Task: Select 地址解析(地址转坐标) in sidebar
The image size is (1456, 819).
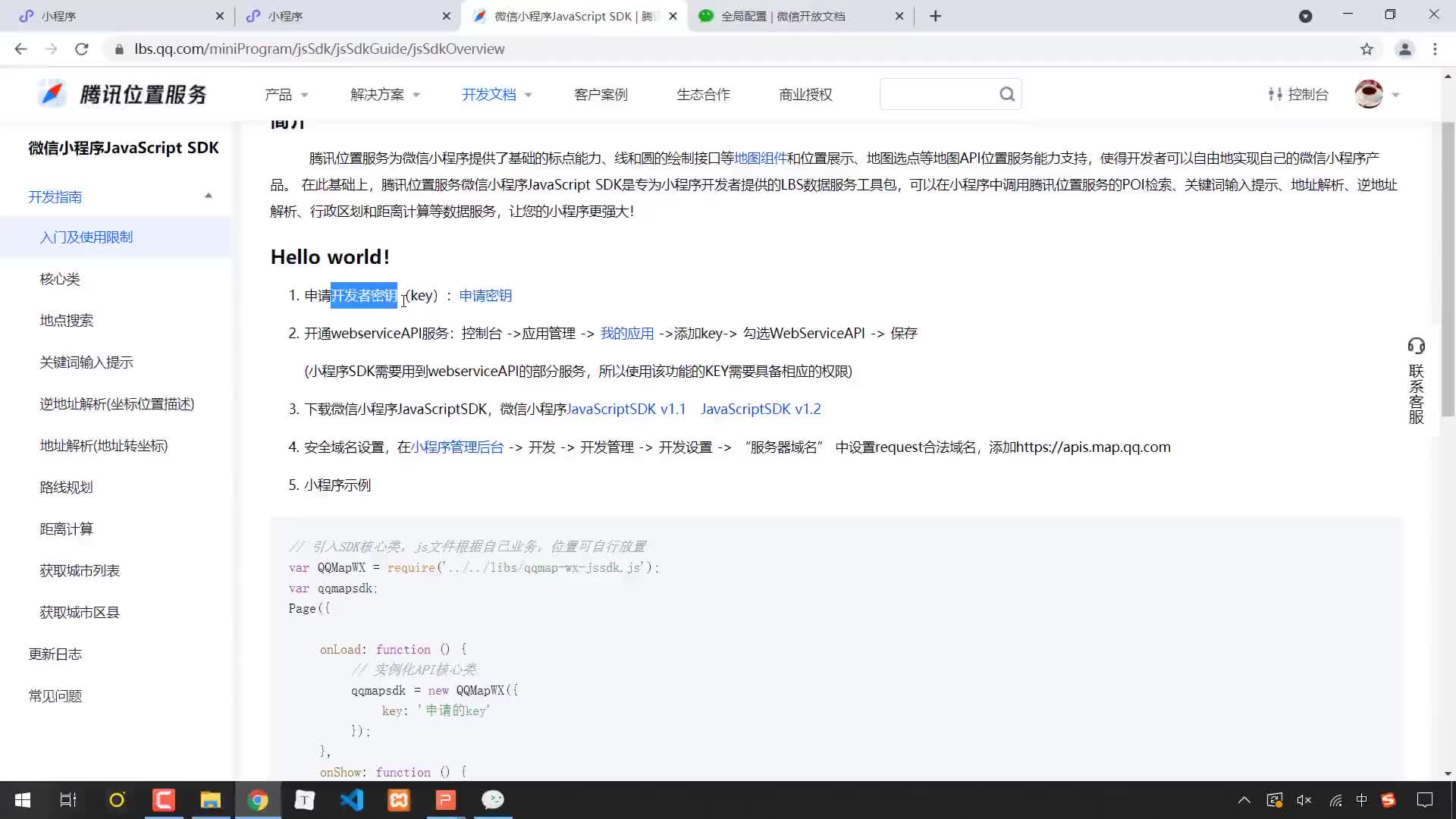Action: tap(104, 446)
